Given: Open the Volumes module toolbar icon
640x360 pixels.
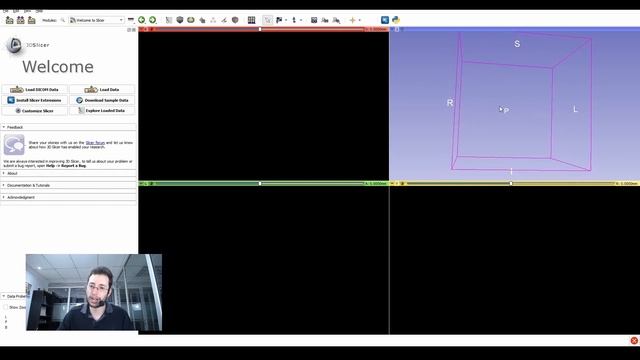Looking at the screenshot, I should point(180,20).
